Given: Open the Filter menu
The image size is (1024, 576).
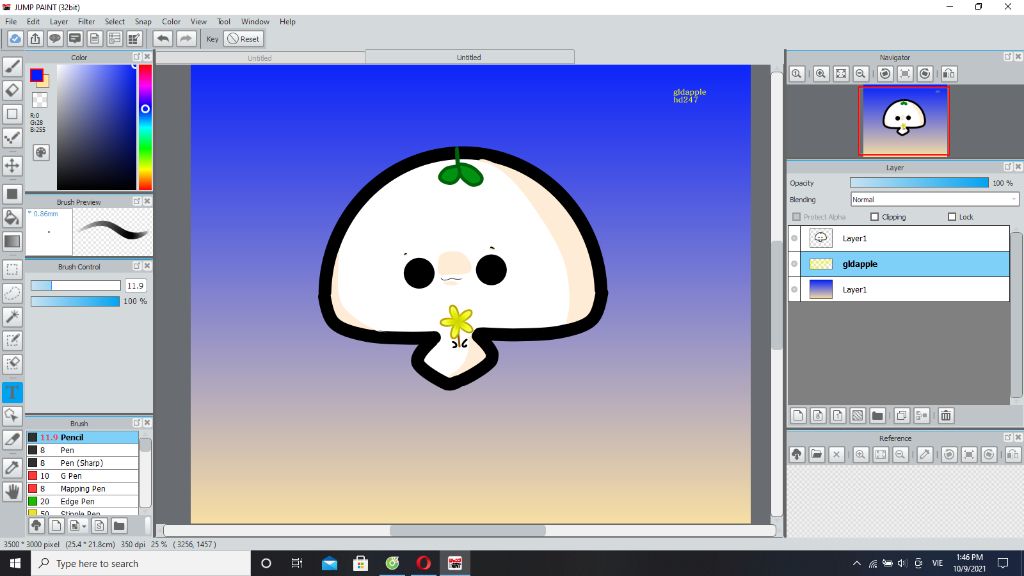Looking at the screenshot, I should pyautogui.click(x=86, y=22).
